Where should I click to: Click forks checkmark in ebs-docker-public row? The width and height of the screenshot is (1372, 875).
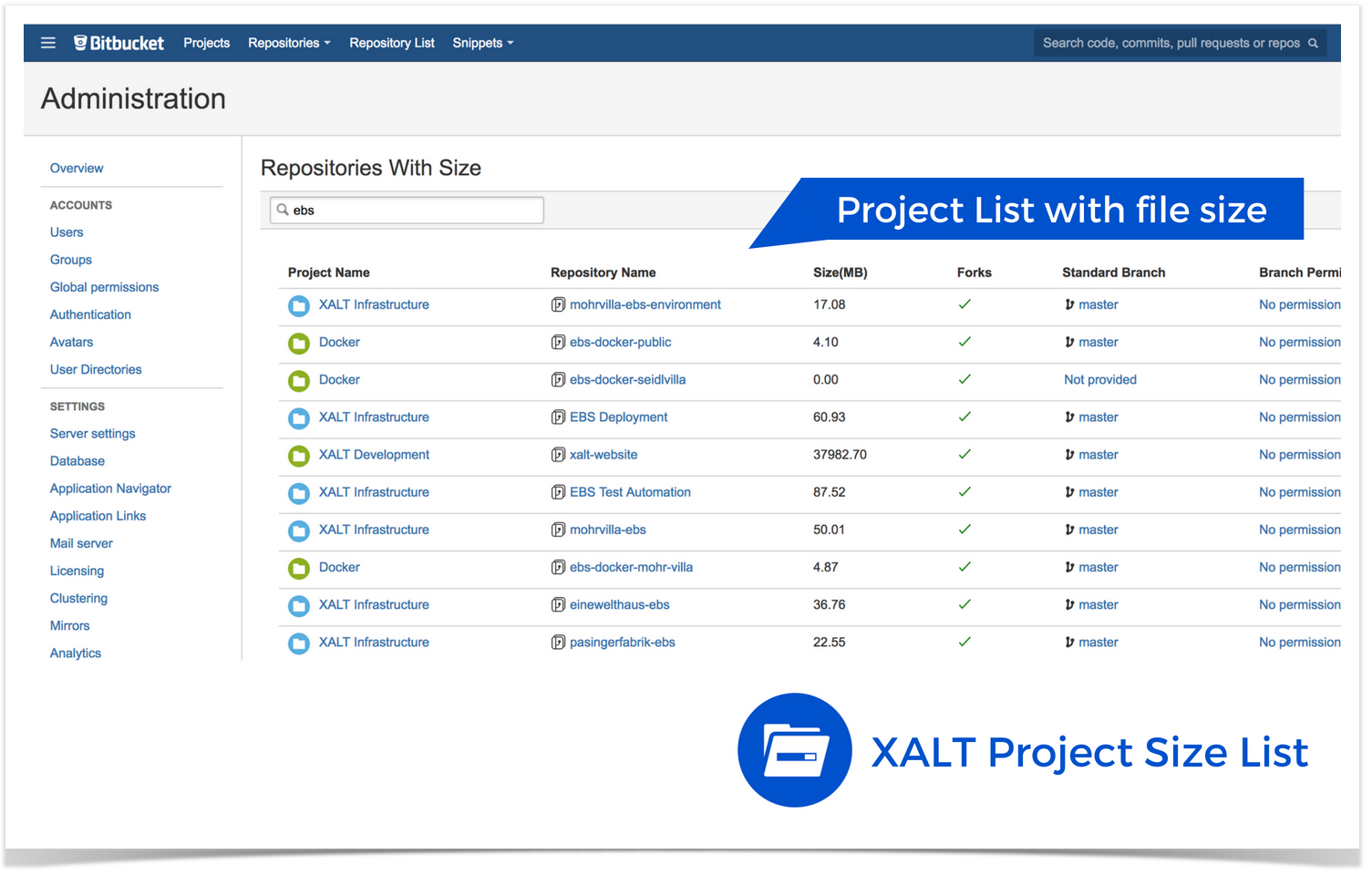[965, 342]
